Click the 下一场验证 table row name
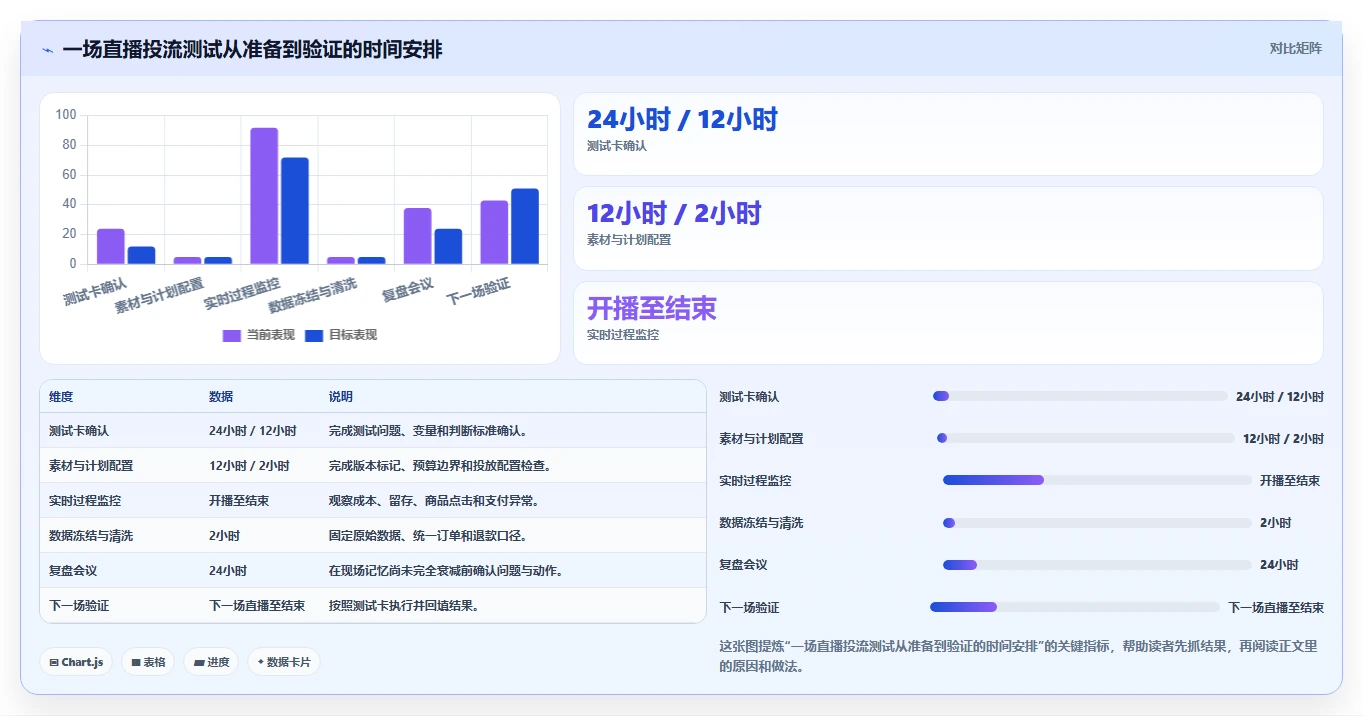The image size is (1363, 716). click(x=79, y=606)
